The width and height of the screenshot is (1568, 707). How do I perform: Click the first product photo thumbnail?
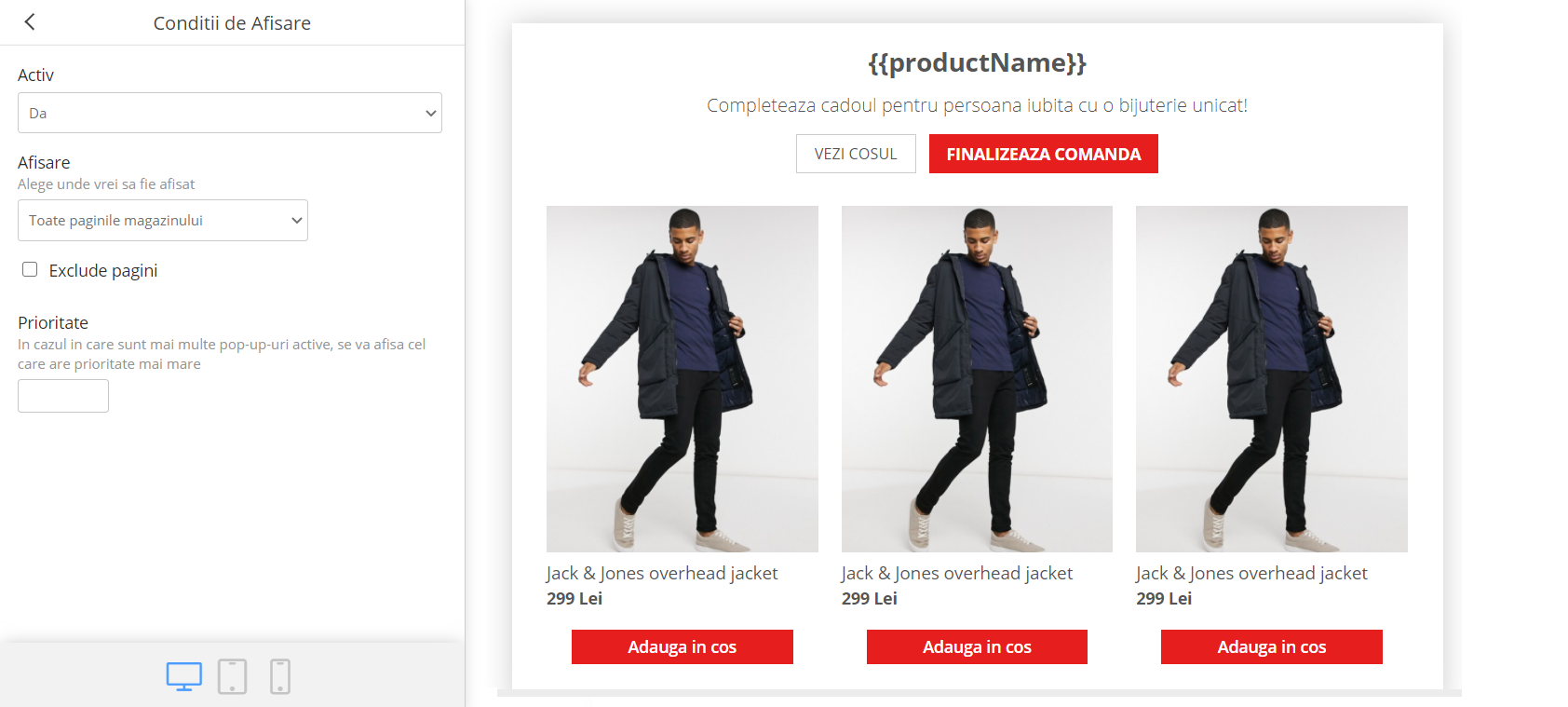(x=682, y=378)
